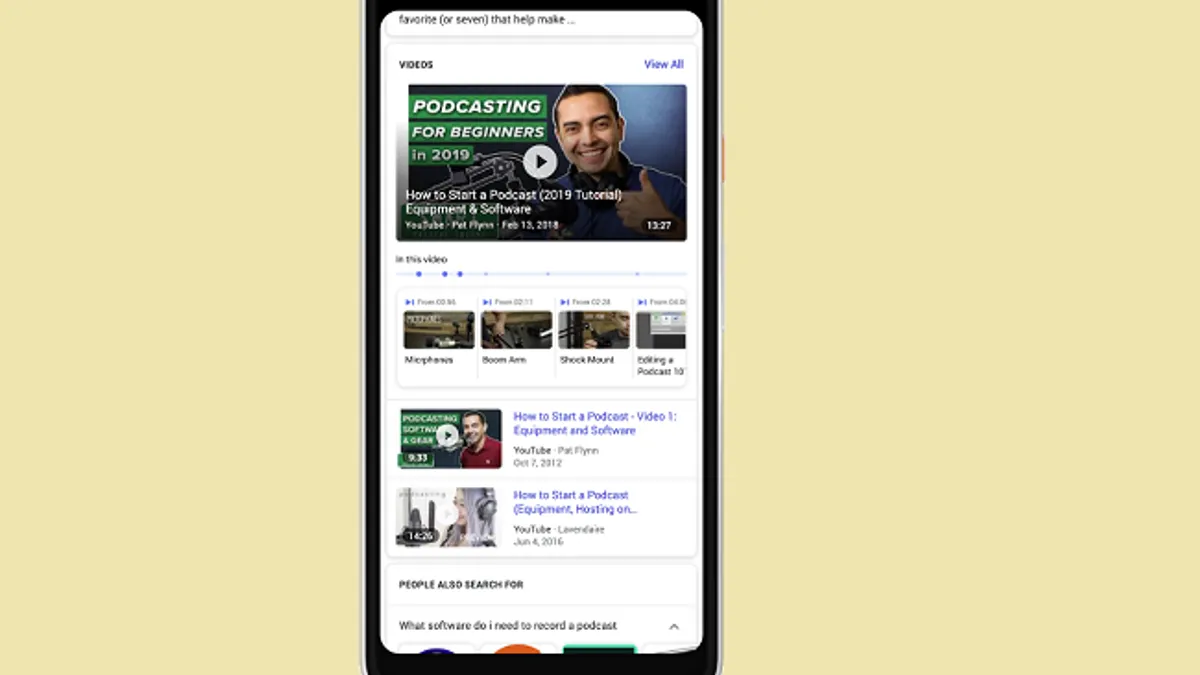Click the 'Shock Mount' clip label

tap(587, 360)
